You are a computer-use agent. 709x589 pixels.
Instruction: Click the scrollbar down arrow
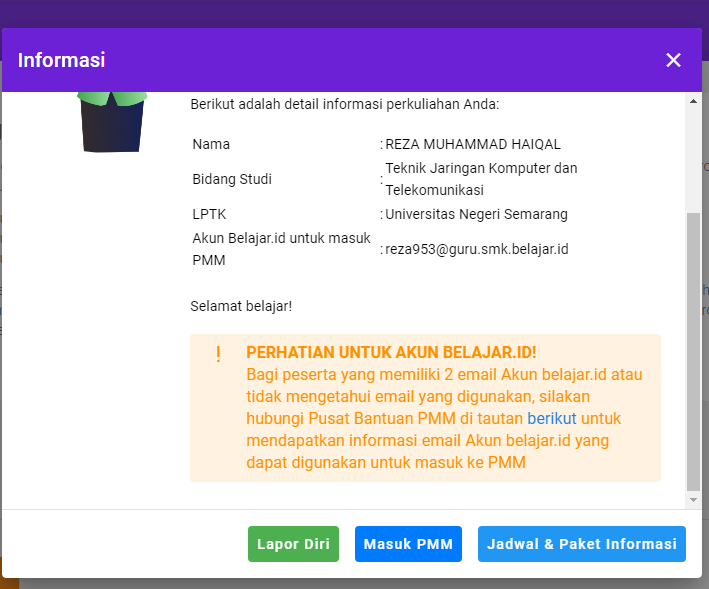click(694, 498)
